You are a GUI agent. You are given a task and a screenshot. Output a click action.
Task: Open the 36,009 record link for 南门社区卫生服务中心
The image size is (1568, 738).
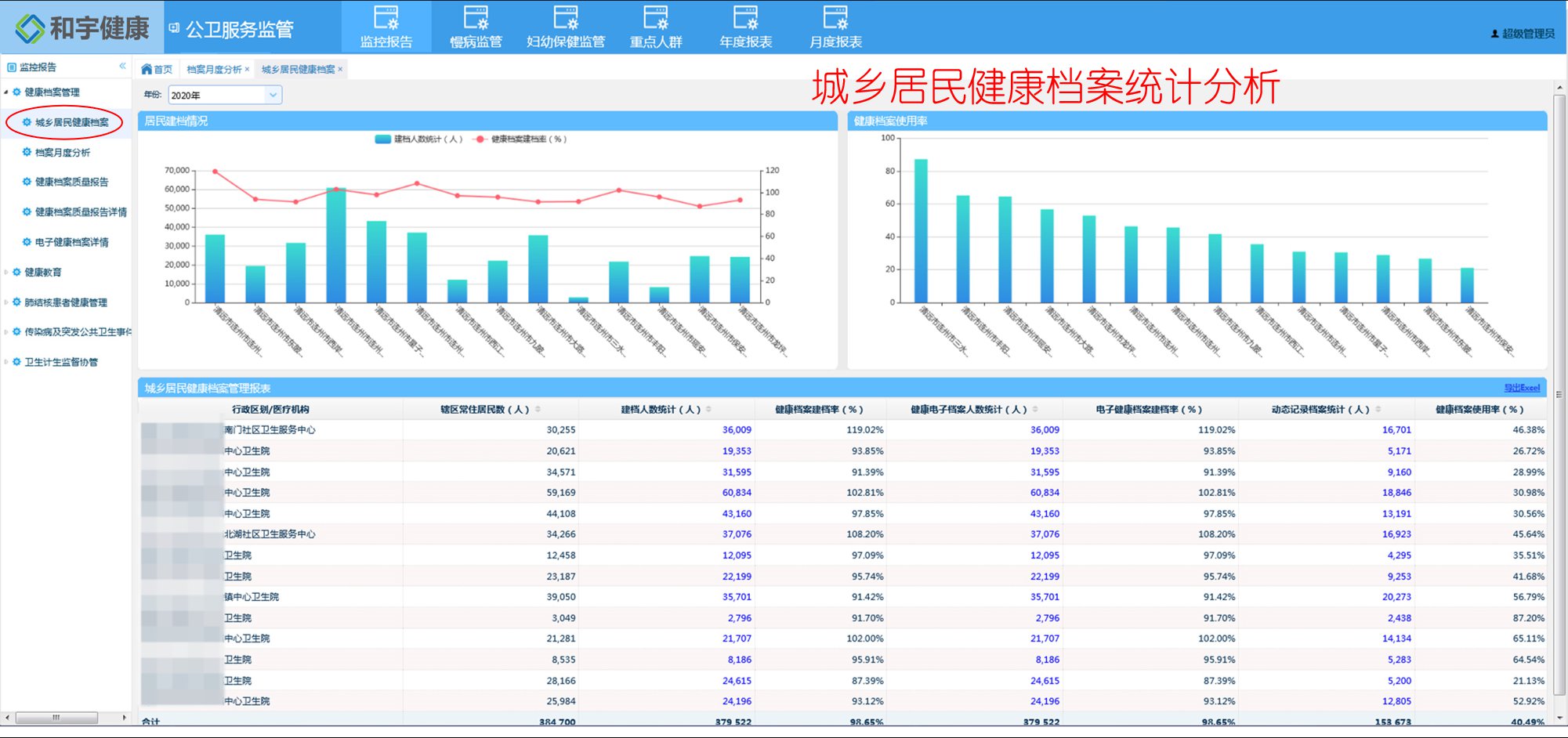(x=737, y=429)
